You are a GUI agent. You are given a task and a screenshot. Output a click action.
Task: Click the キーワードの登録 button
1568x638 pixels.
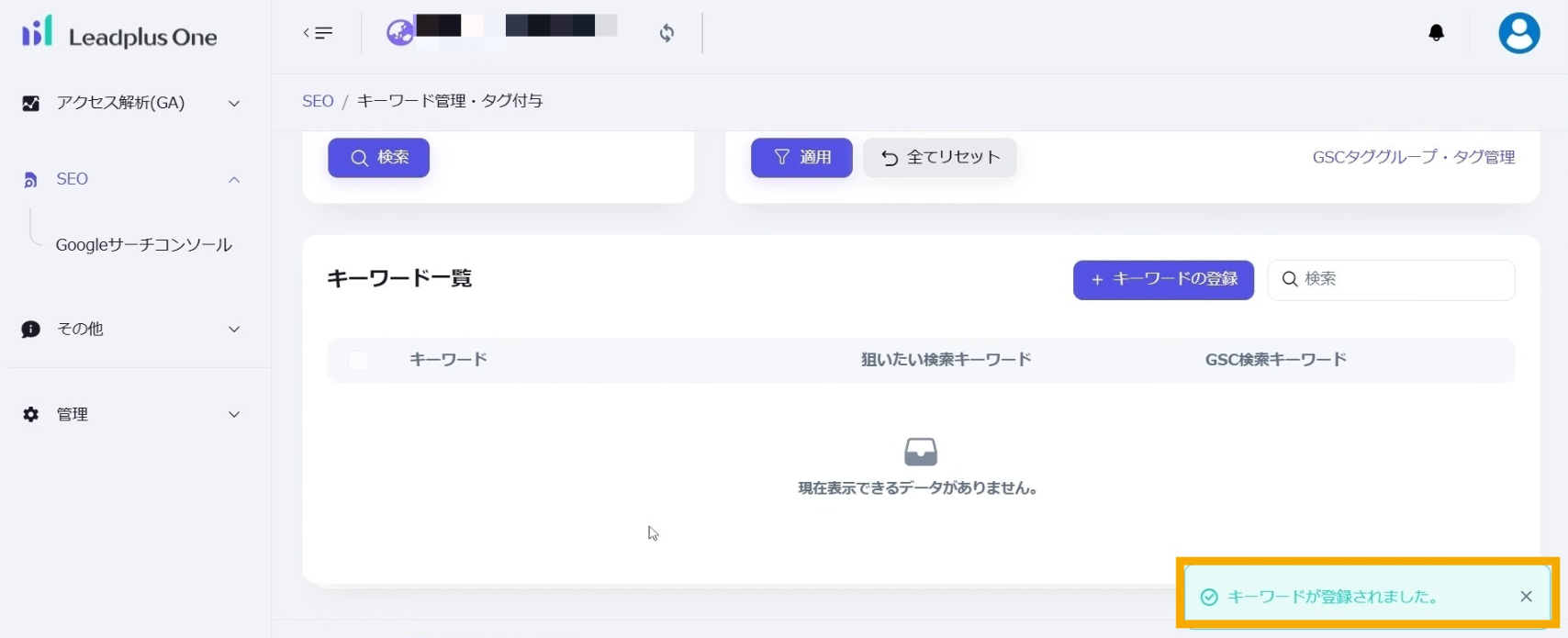pos(1163,279)
